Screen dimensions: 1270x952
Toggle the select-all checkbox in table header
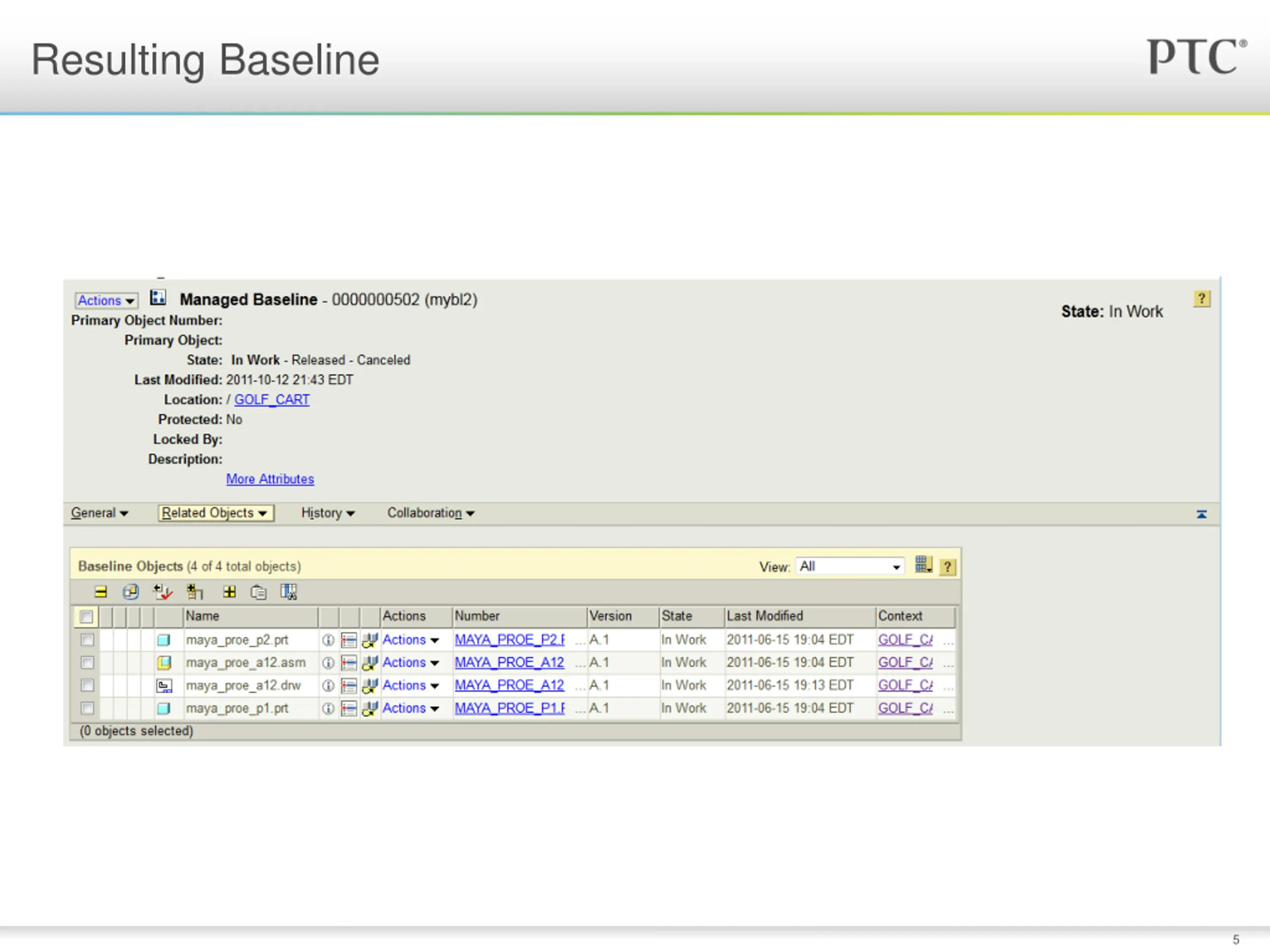[x=86, y=617]
